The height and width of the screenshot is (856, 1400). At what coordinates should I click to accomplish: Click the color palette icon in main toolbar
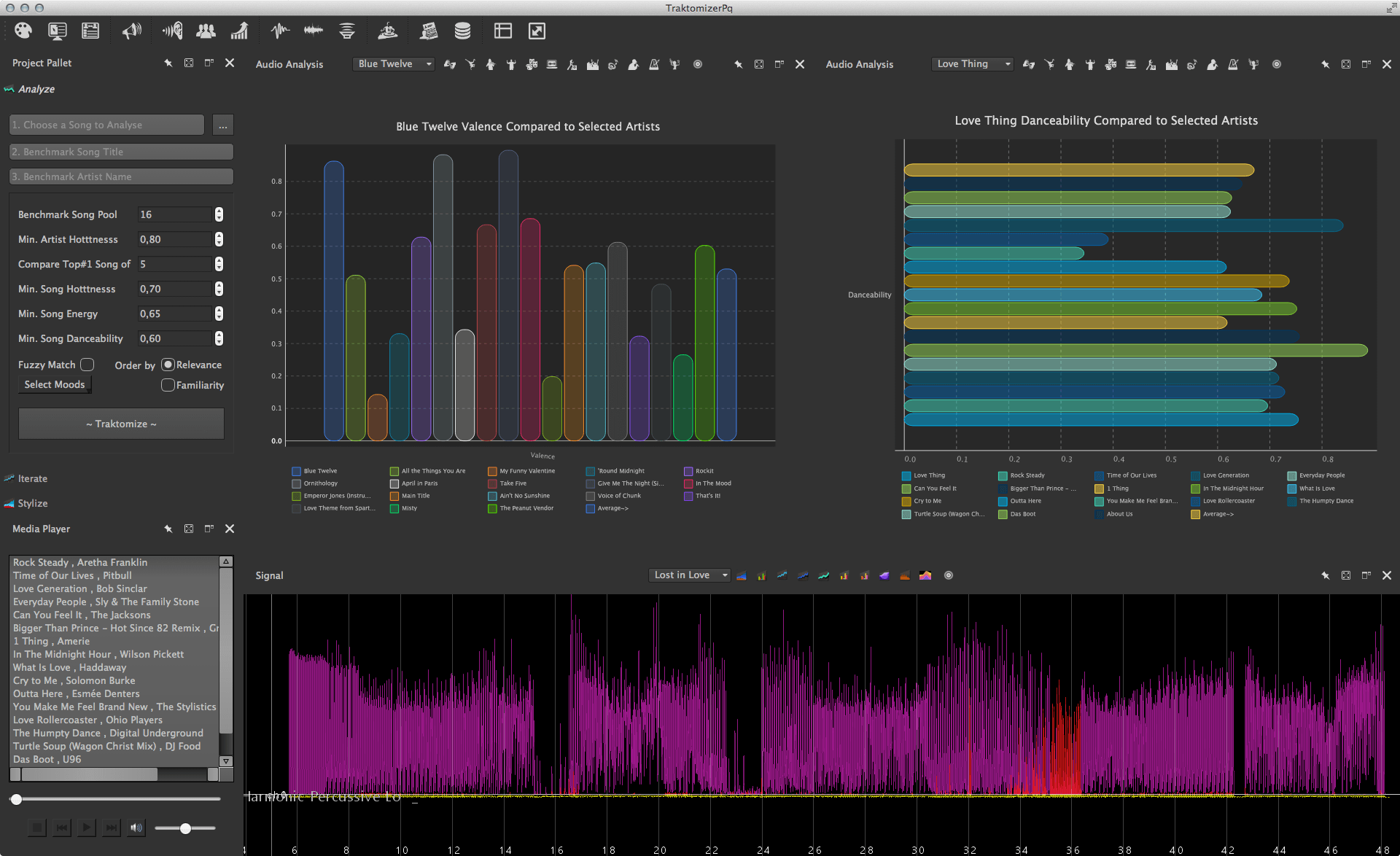click(x=23, y=31)
